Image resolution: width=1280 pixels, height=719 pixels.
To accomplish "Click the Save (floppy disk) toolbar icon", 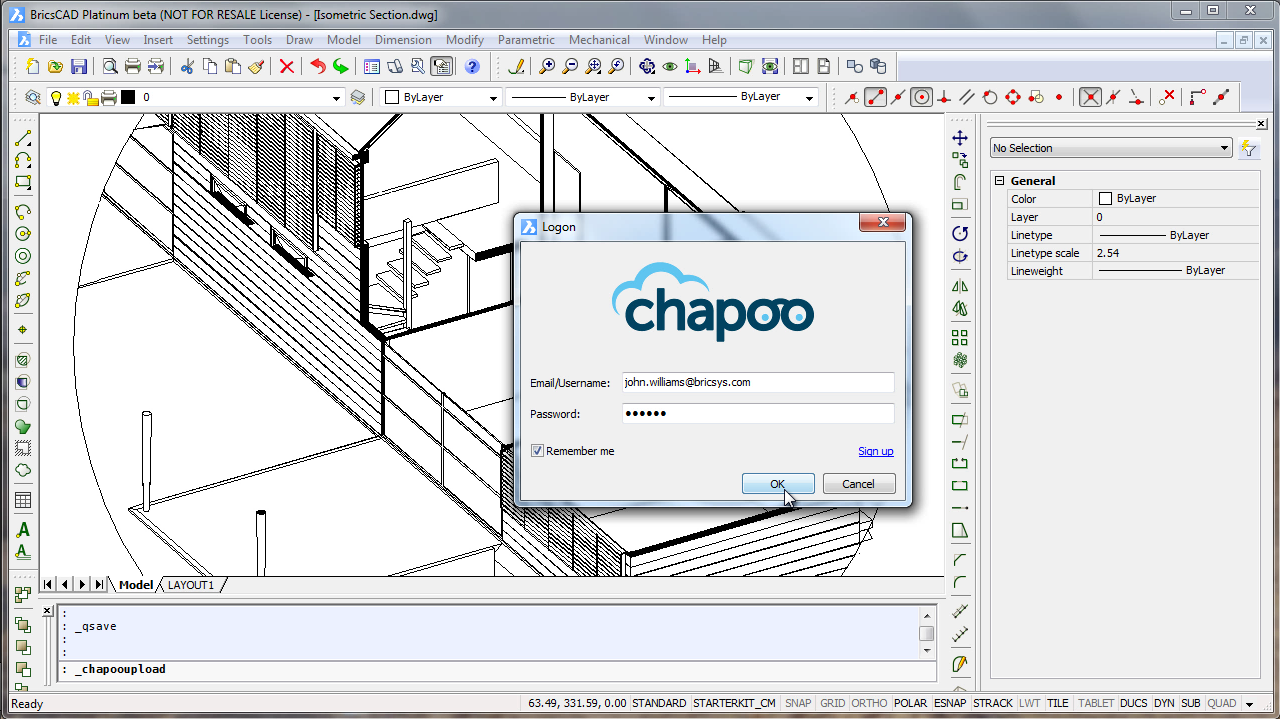I will point(79,67).
